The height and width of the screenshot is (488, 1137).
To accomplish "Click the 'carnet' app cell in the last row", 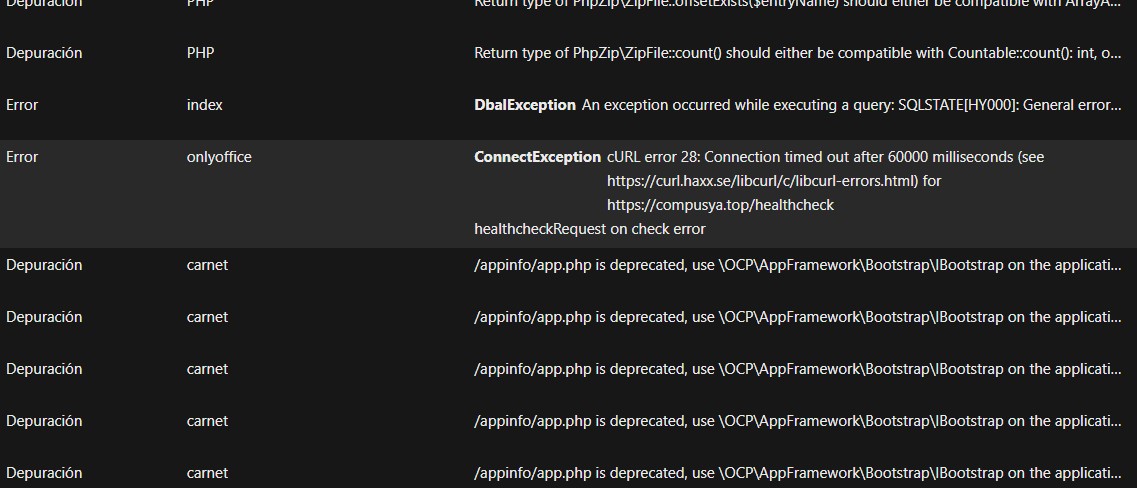I will pos(207,473).
